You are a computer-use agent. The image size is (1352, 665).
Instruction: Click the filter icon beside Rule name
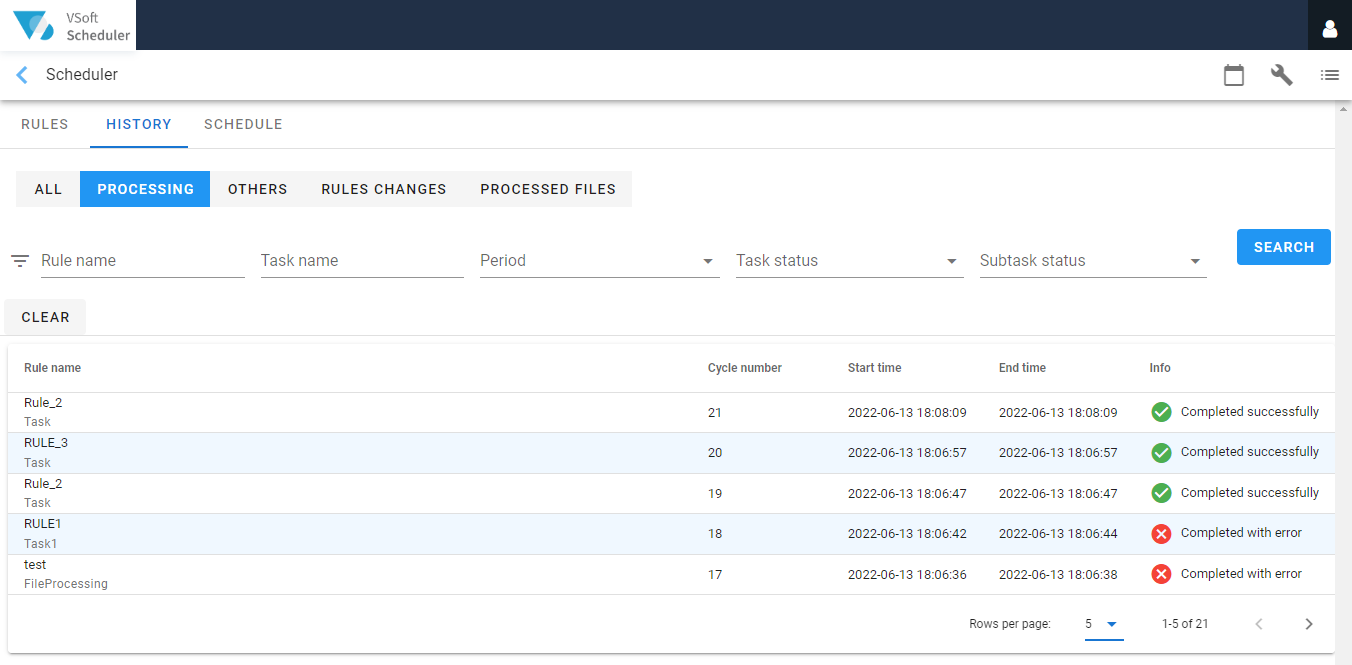20,261
